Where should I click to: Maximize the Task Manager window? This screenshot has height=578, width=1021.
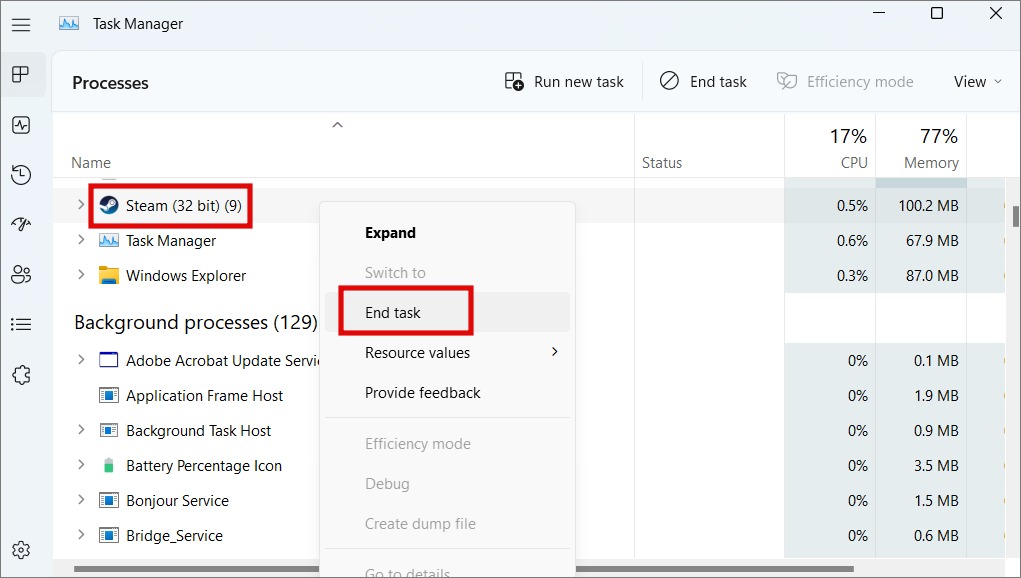pyautogui.click(x=936, y=13)
